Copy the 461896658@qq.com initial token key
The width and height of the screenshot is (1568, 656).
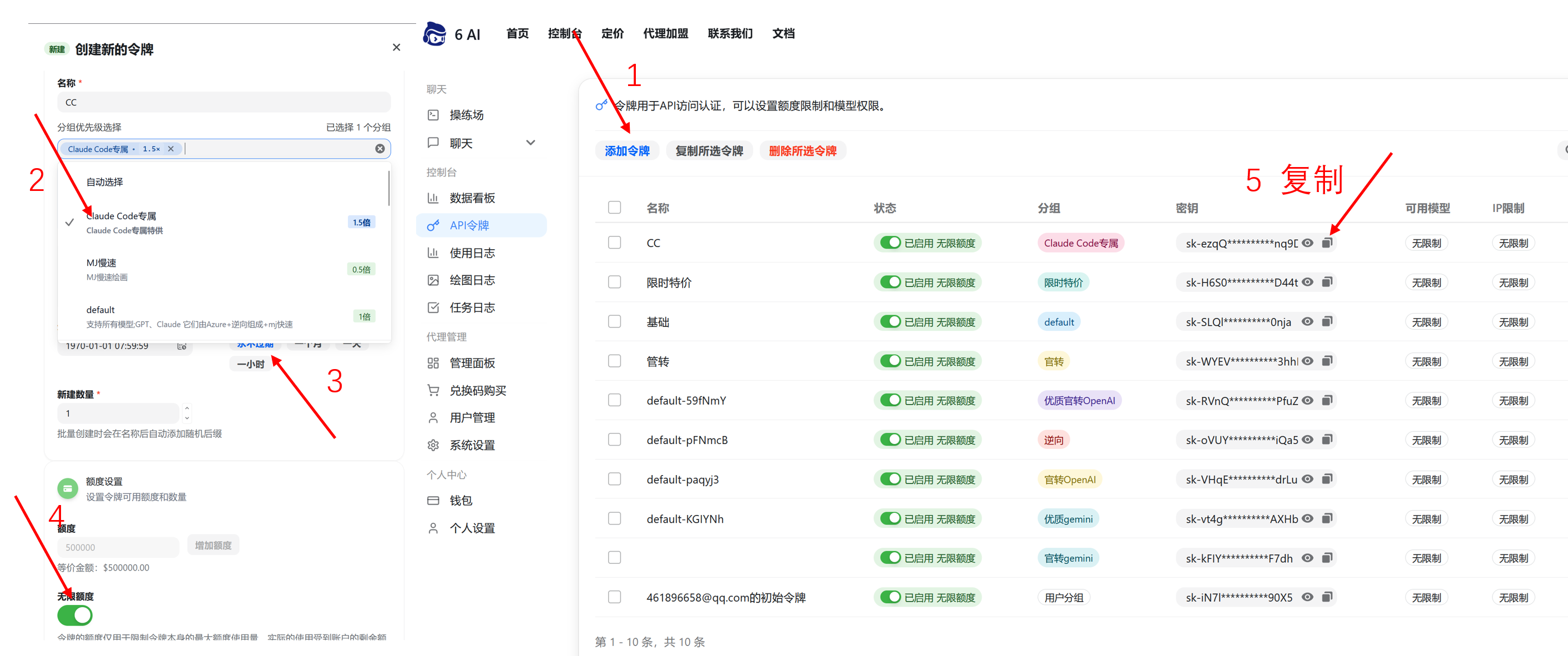1327,597
